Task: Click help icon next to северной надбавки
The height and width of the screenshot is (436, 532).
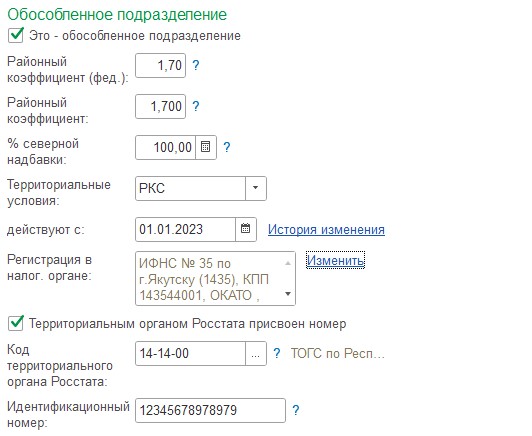Action: point(227,147)
